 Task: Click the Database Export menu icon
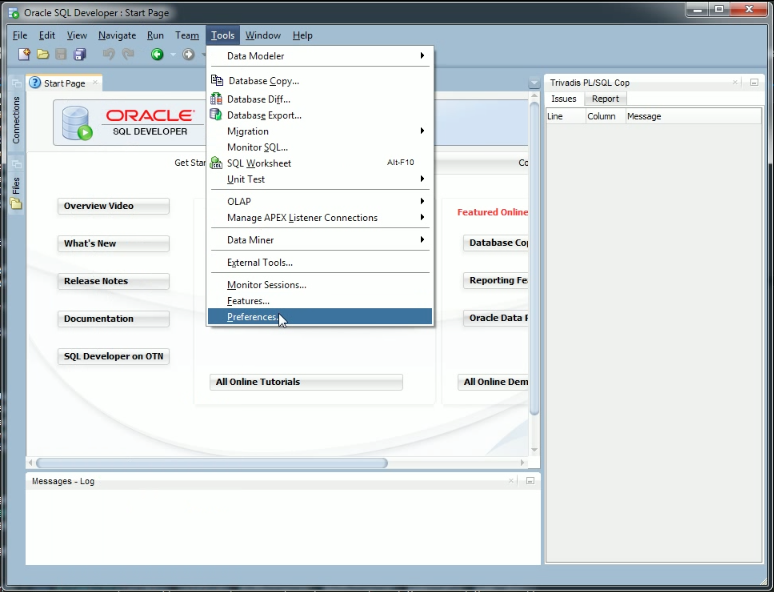click(x=216, y=115)
